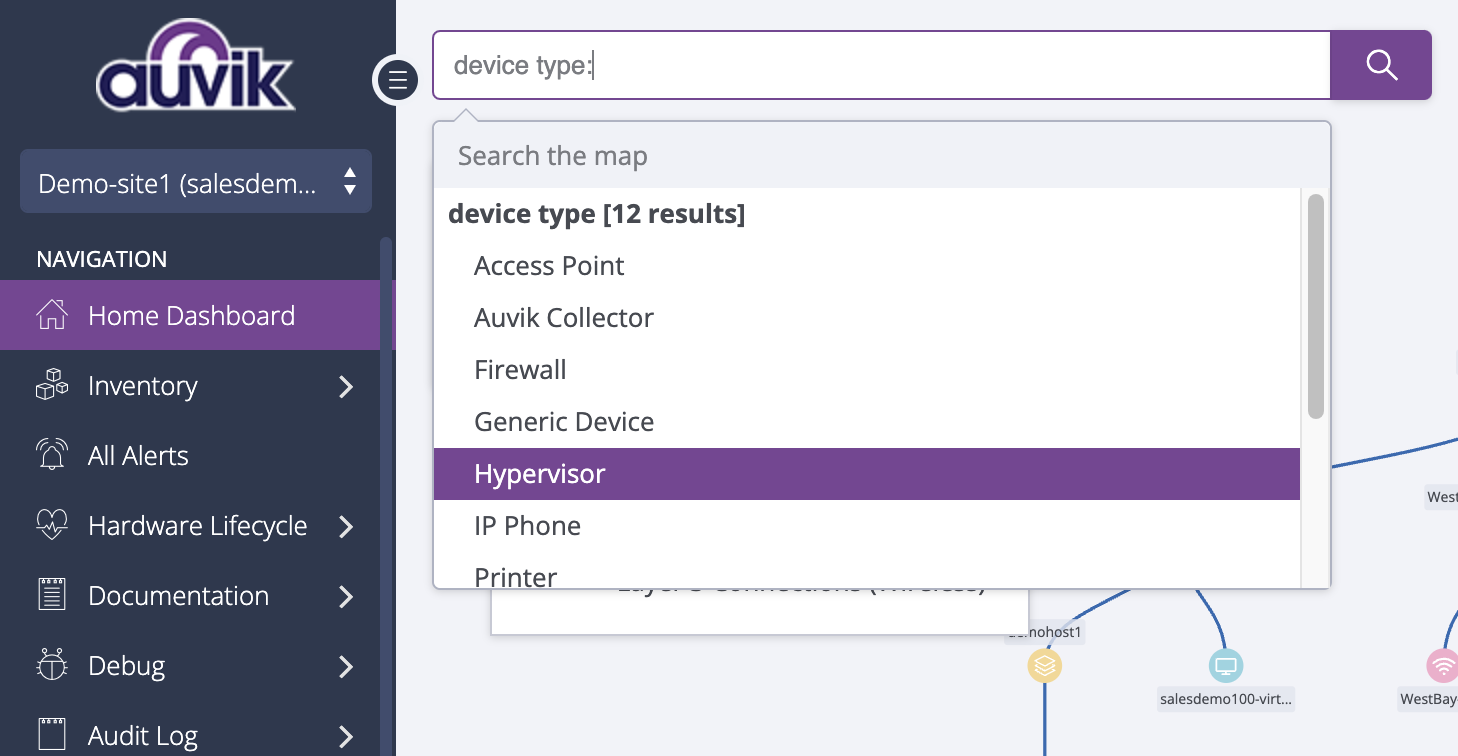Click the hamburger menu icon beside the Auvik logo
Image resolution: width=1458 pixels, height=756 pixels.
tap(396, 79)
